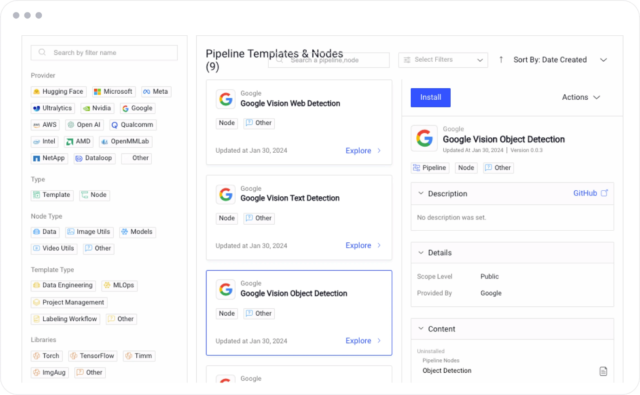Select MLOps template type
Viewport: 640px width, 395px height.
click(119, 285)
